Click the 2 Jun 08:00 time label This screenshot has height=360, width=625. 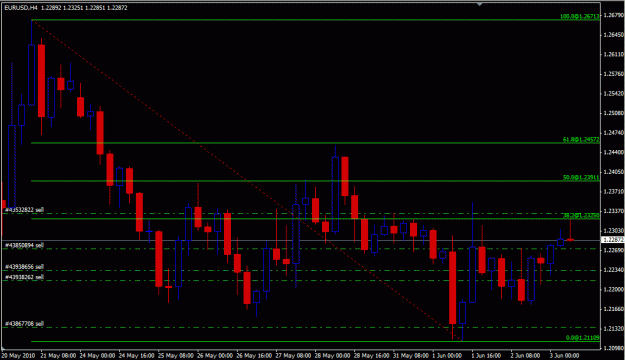tap(525, 355)
